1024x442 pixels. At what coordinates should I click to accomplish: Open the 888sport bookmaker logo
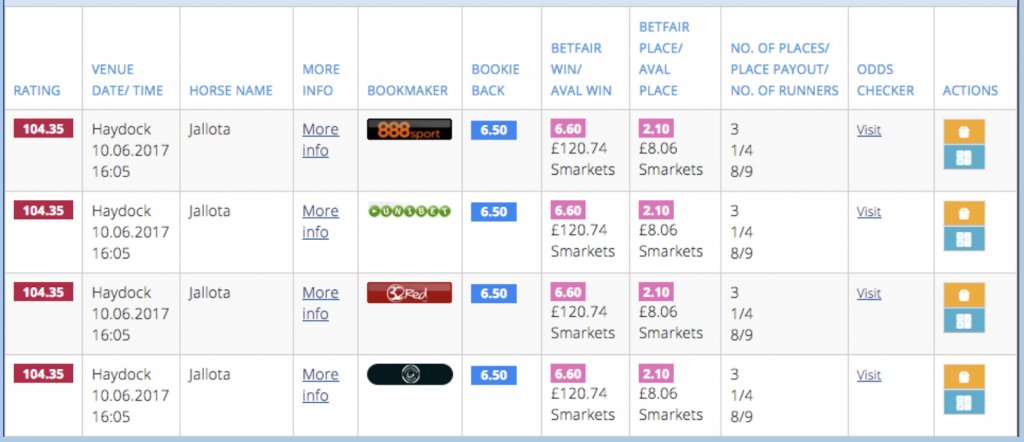(409, 129)
